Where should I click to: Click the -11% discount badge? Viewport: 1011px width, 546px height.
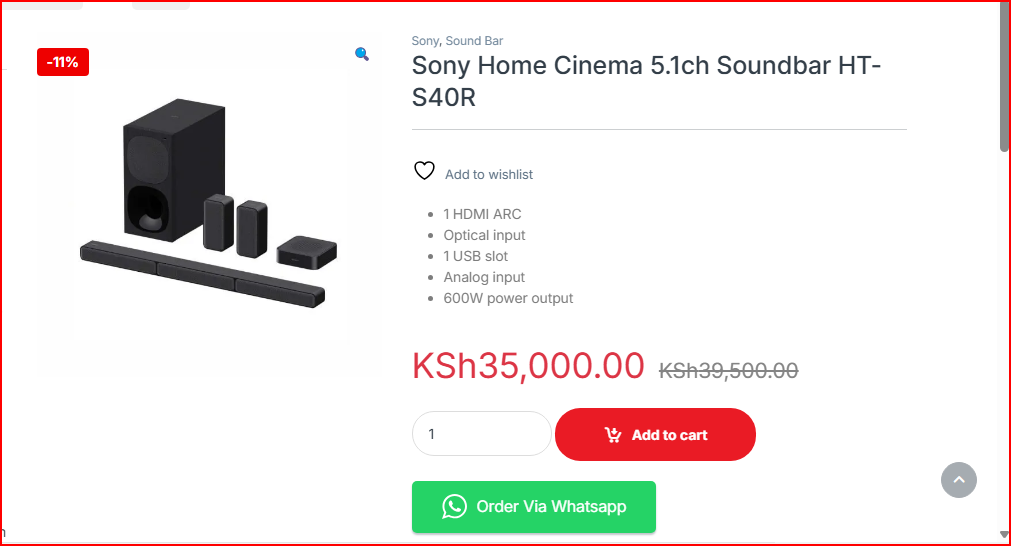pos(63,62)
